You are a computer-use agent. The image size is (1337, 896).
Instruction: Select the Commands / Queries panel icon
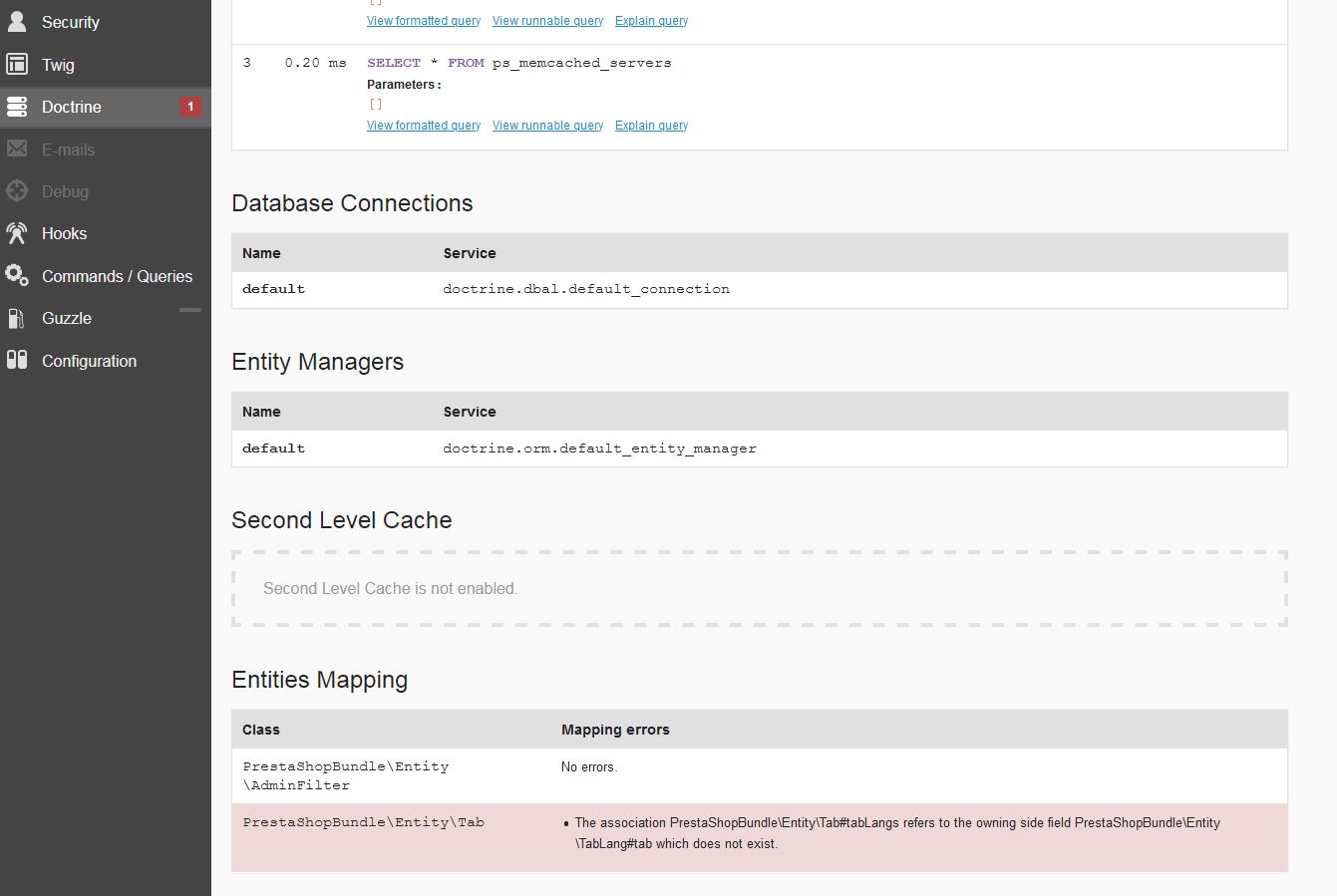pos(17,276)
